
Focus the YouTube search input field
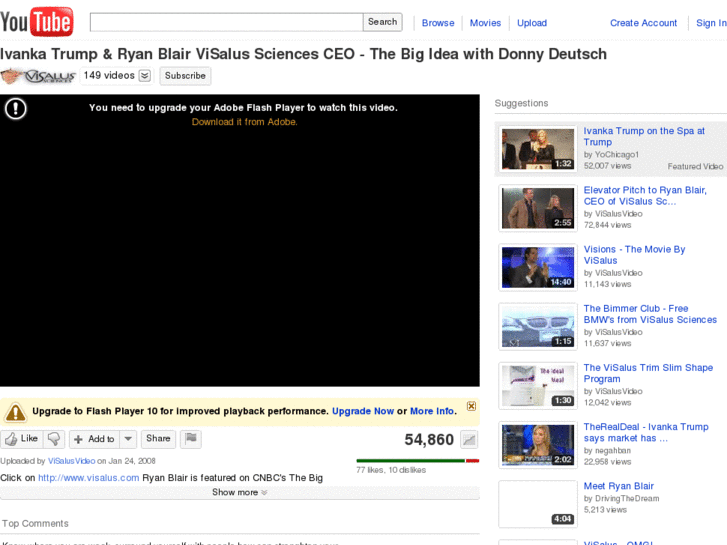click(226, 22)
